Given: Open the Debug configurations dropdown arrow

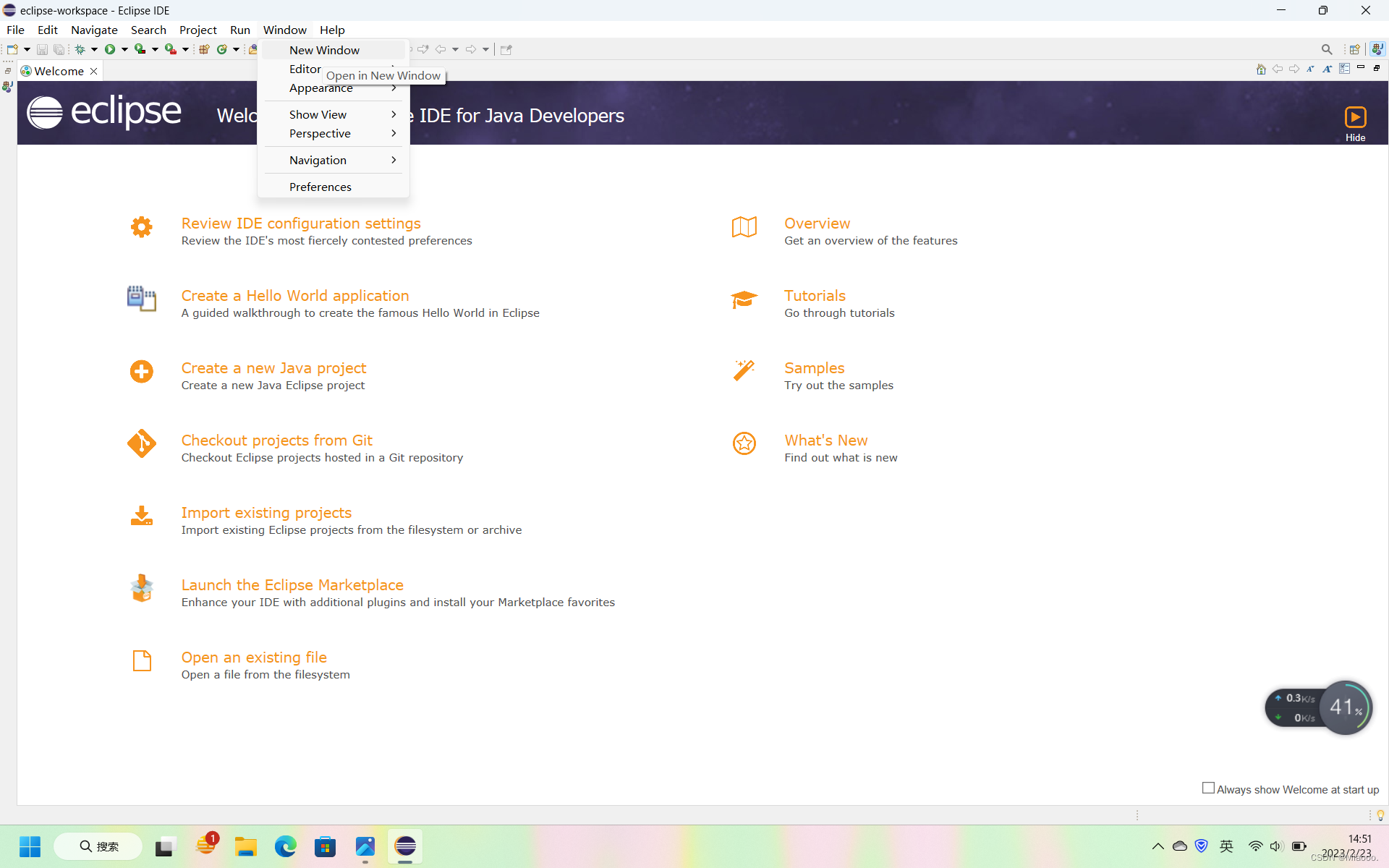Looking at the screenshot, I should [x=94, y=49].
